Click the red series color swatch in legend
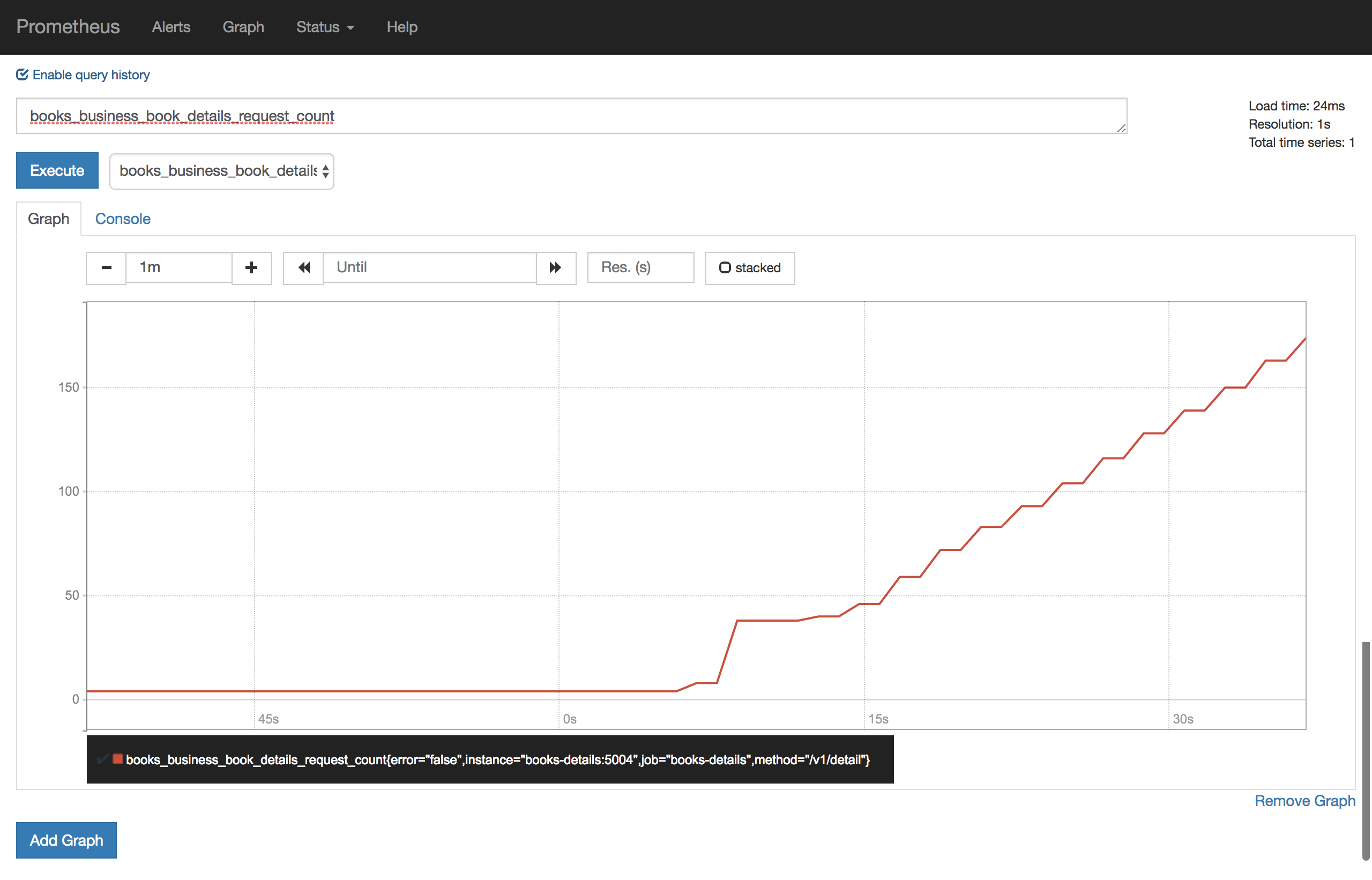This screenshot has width=1372, height=880. click(118, 759)
